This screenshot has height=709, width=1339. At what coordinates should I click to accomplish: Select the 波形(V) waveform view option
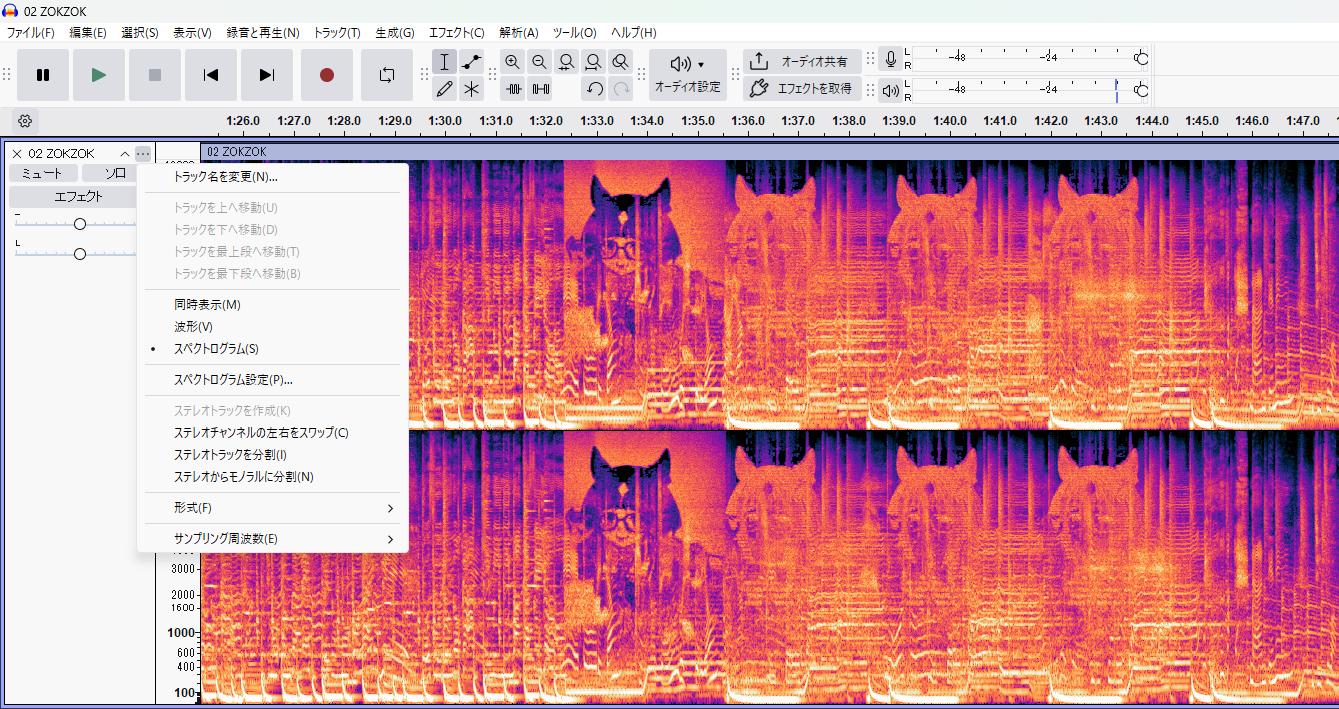tap(193, 327)
